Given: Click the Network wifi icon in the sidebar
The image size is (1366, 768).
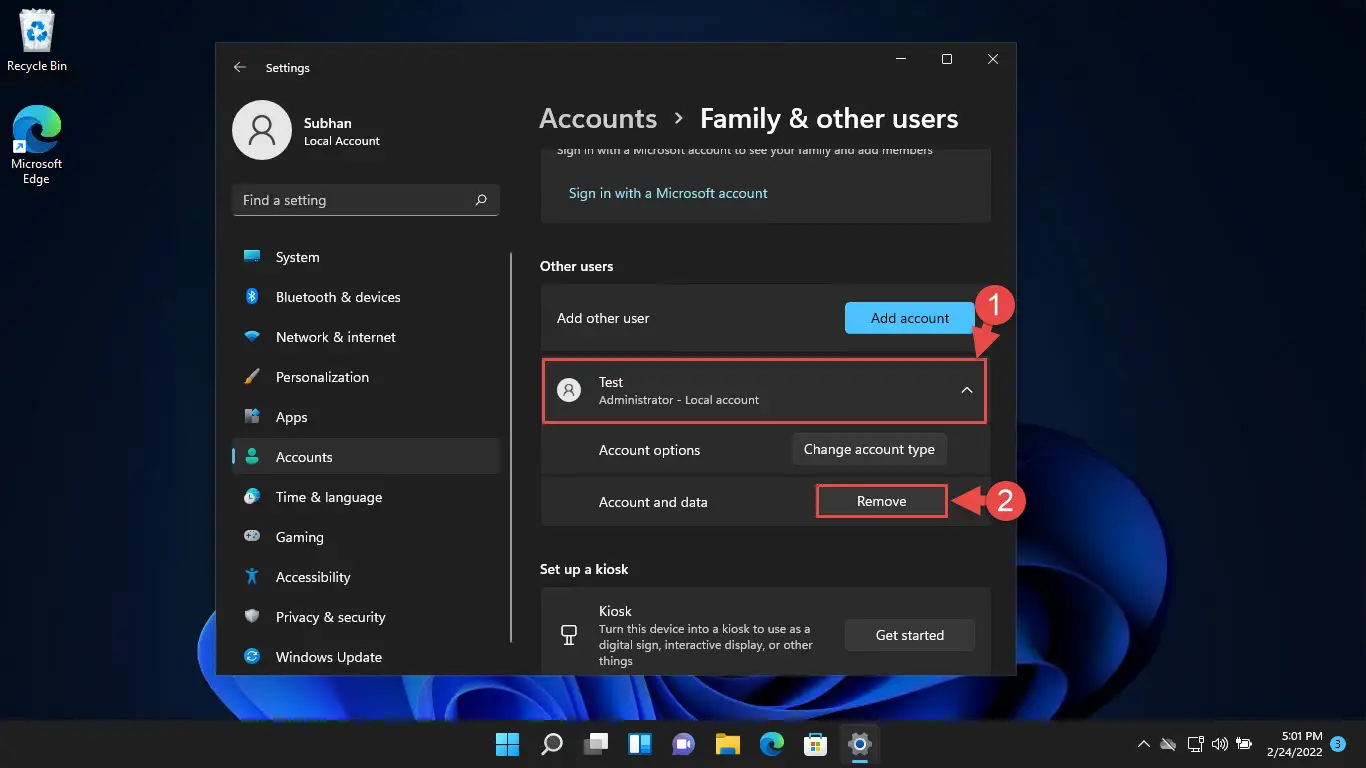Looking at the screenshot, I should point(252,337).
